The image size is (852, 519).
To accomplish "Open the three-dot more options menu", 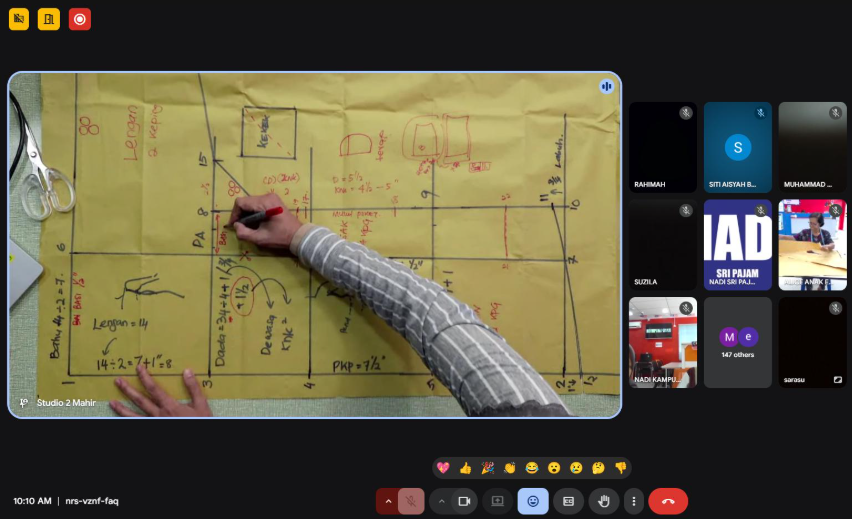I will [x=632, y=500].
